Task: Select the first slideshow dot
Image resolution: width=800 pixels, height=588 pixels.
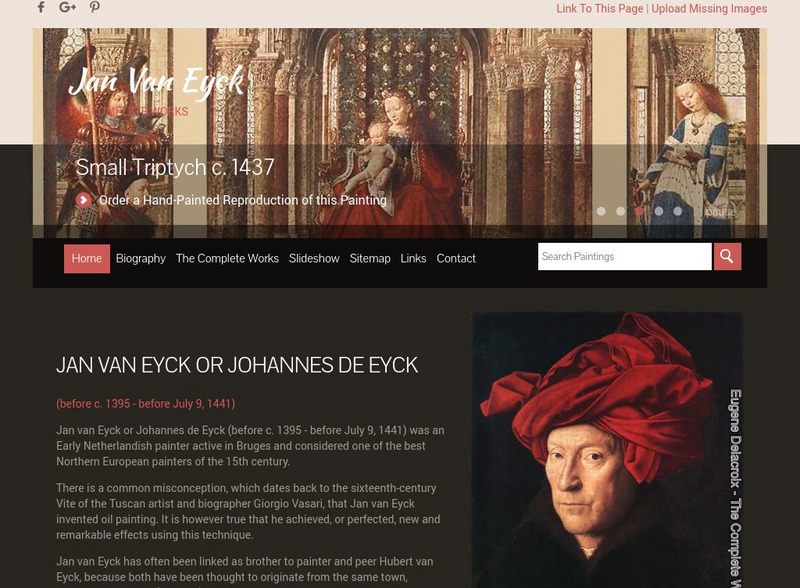Action: [601, 211]
